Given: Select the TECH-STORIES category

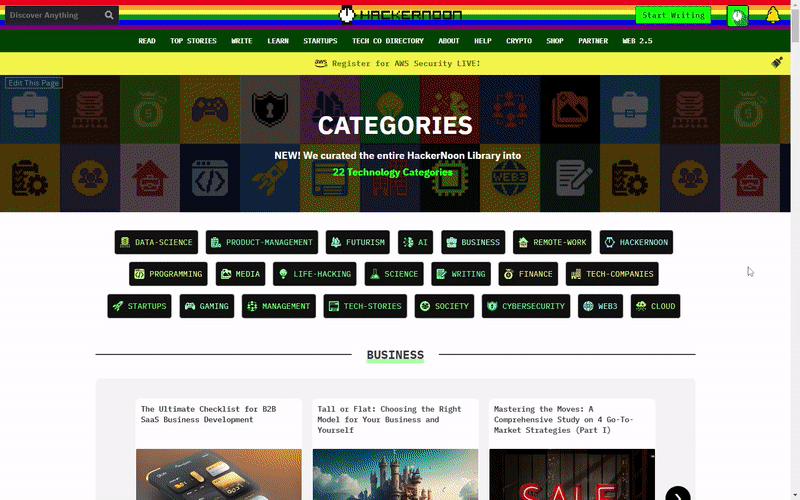Looking at the screenshot, I should coord(365,306).
